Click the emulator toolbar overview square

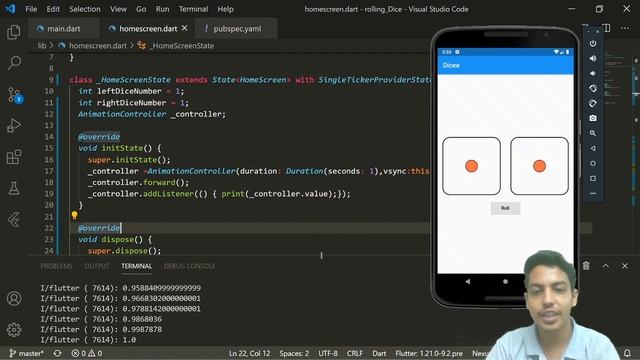tap(593, 178)
